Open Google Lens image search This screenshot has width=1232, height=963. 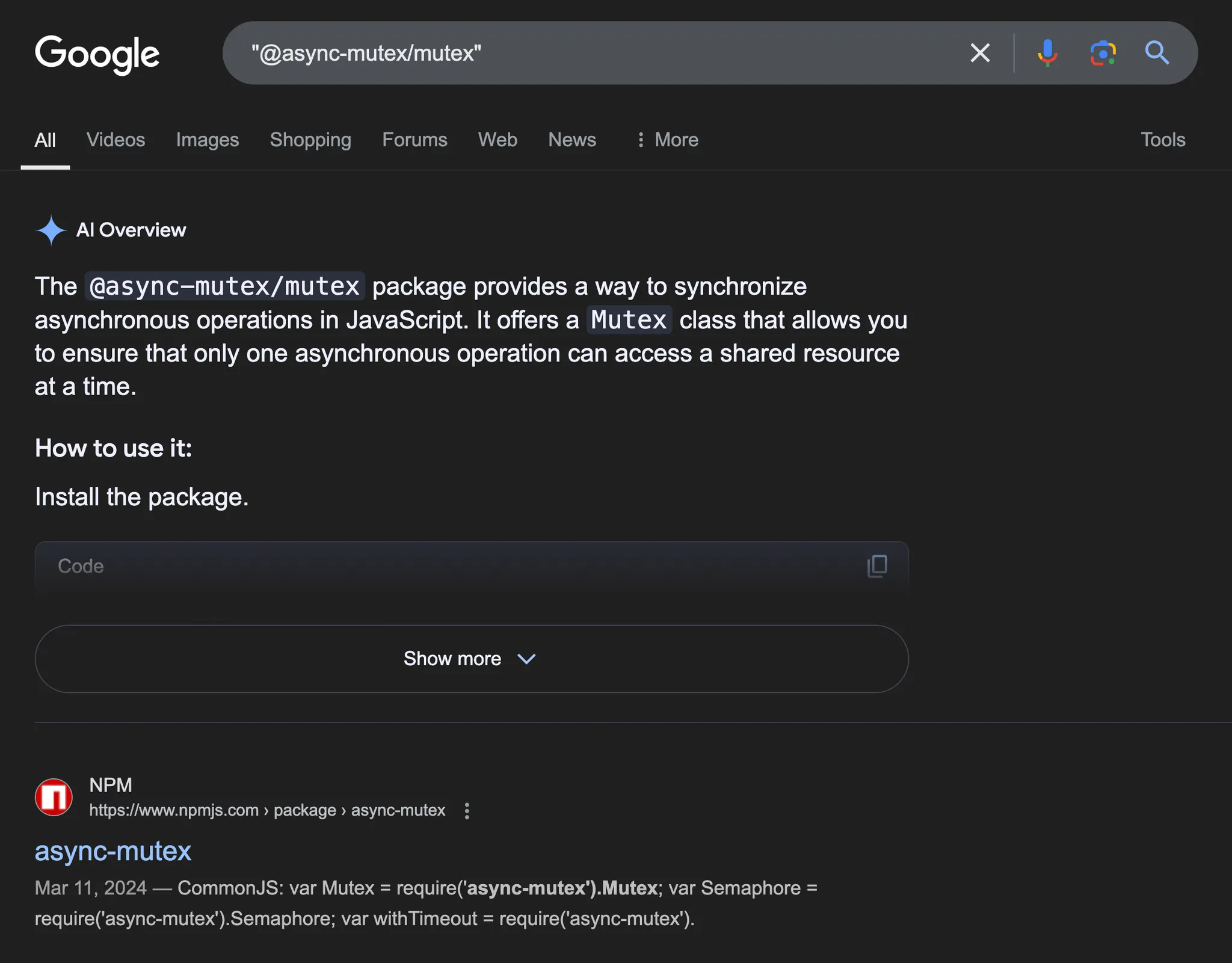(x=1103, y=53)
